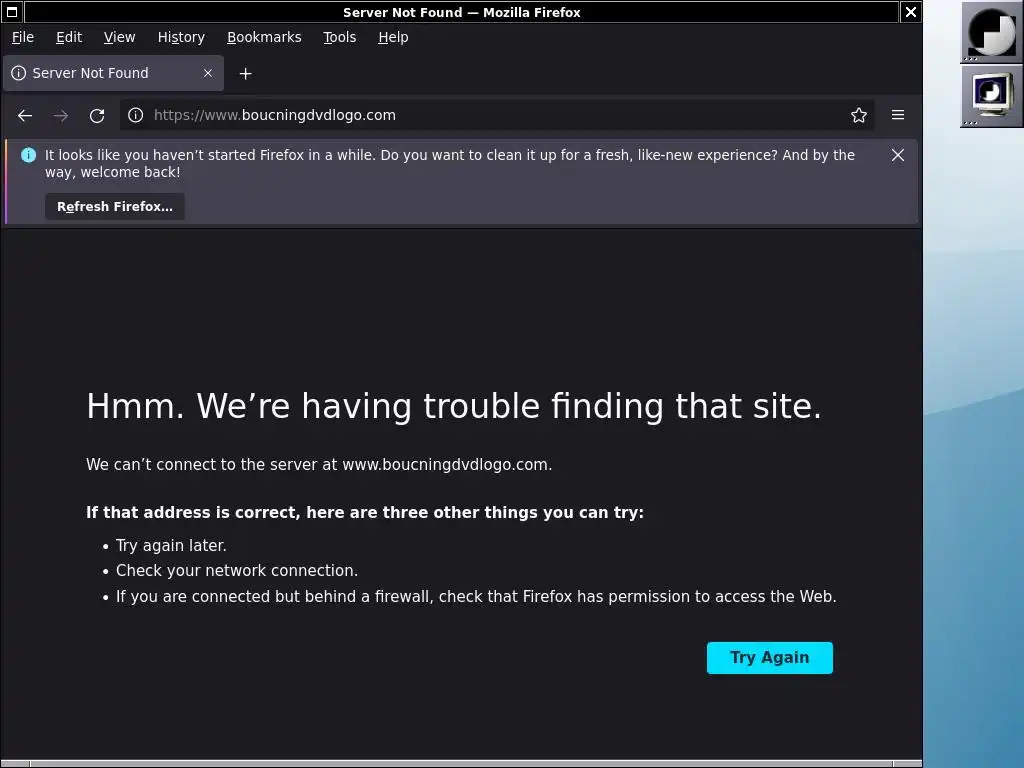Select the Server Not Found tab

coord(113,73)
